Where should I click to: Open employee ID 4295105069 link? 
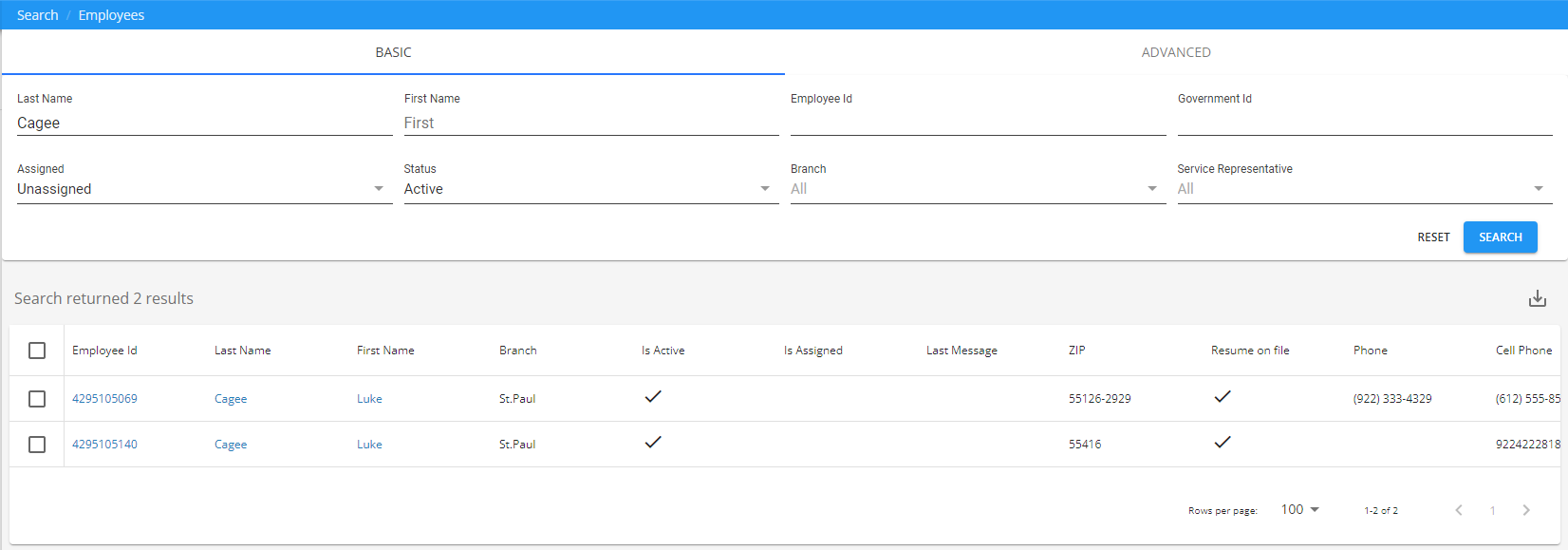point(104,399)
